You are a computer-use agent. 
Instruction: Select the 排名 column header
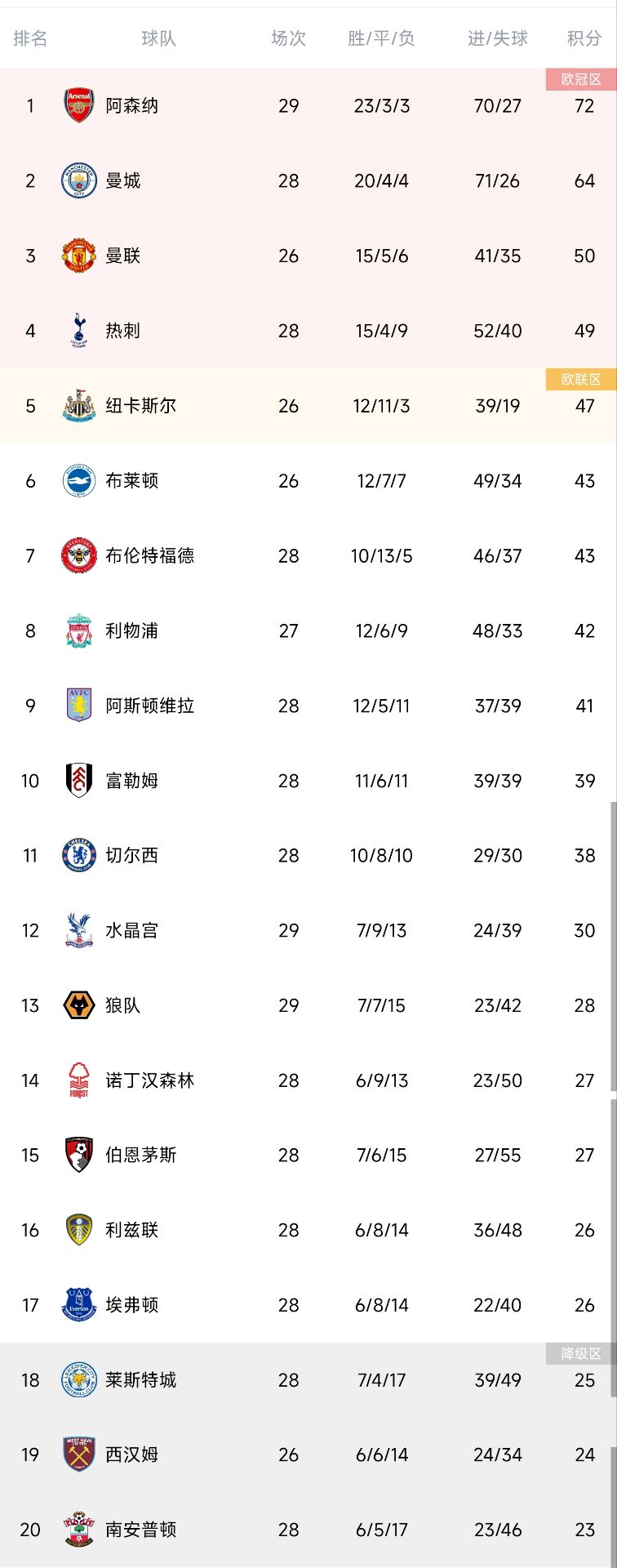click(x=30, y=38)
